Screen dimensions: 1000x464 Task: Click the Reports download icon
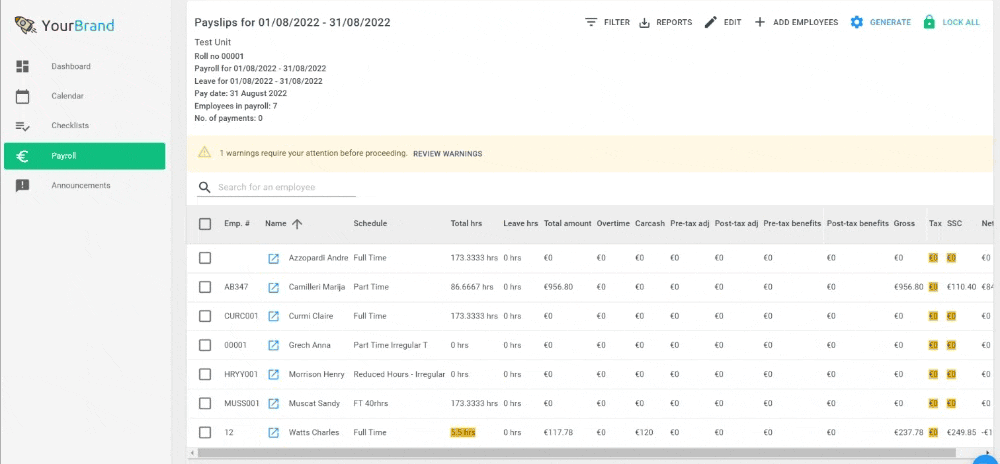(x=644, y=23)
